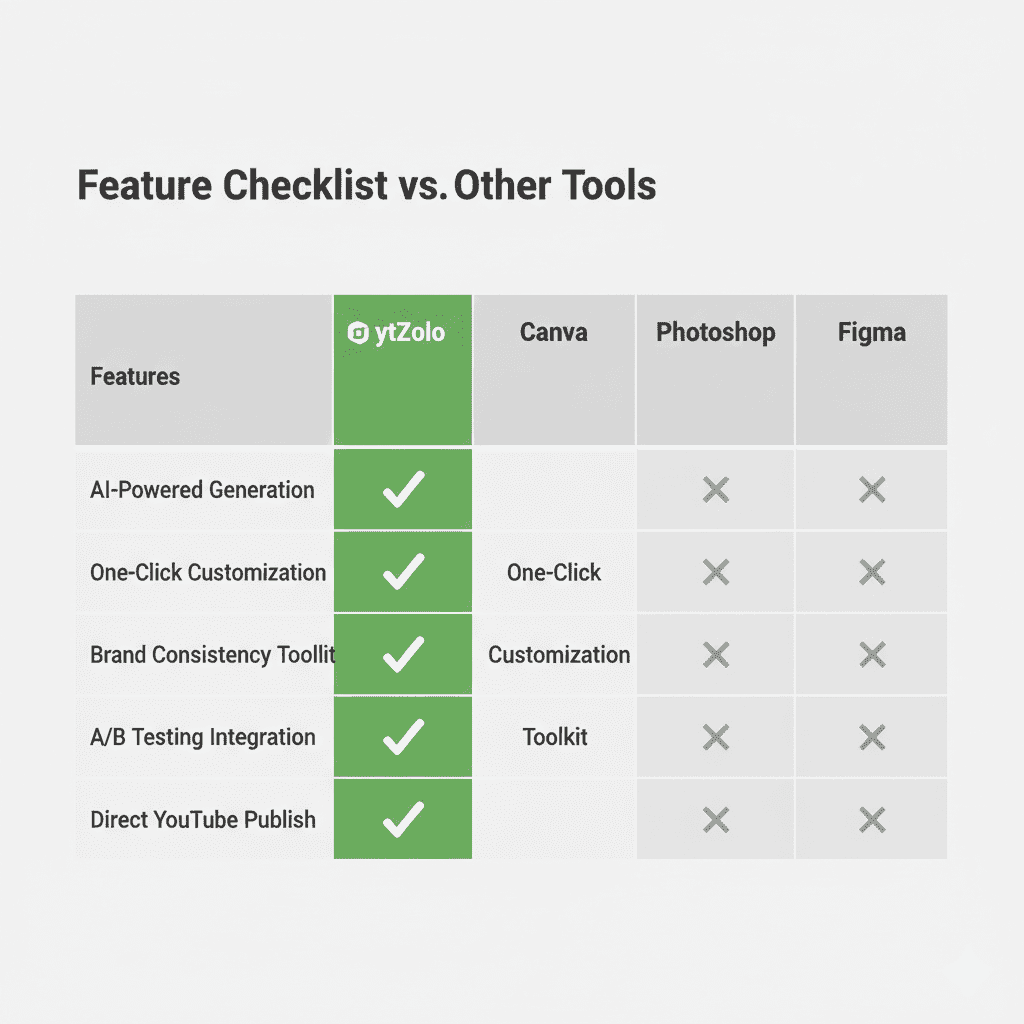Click the 'Direct YouTube Publish' row label
This screenshot has width=1024, height=1024.
(202, 820)
